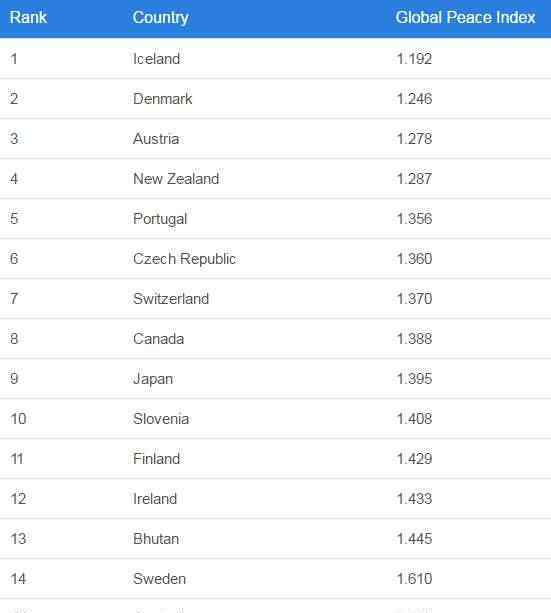Select the Iceland country cell
551x613 pixels.
click(x=156, y=59)
